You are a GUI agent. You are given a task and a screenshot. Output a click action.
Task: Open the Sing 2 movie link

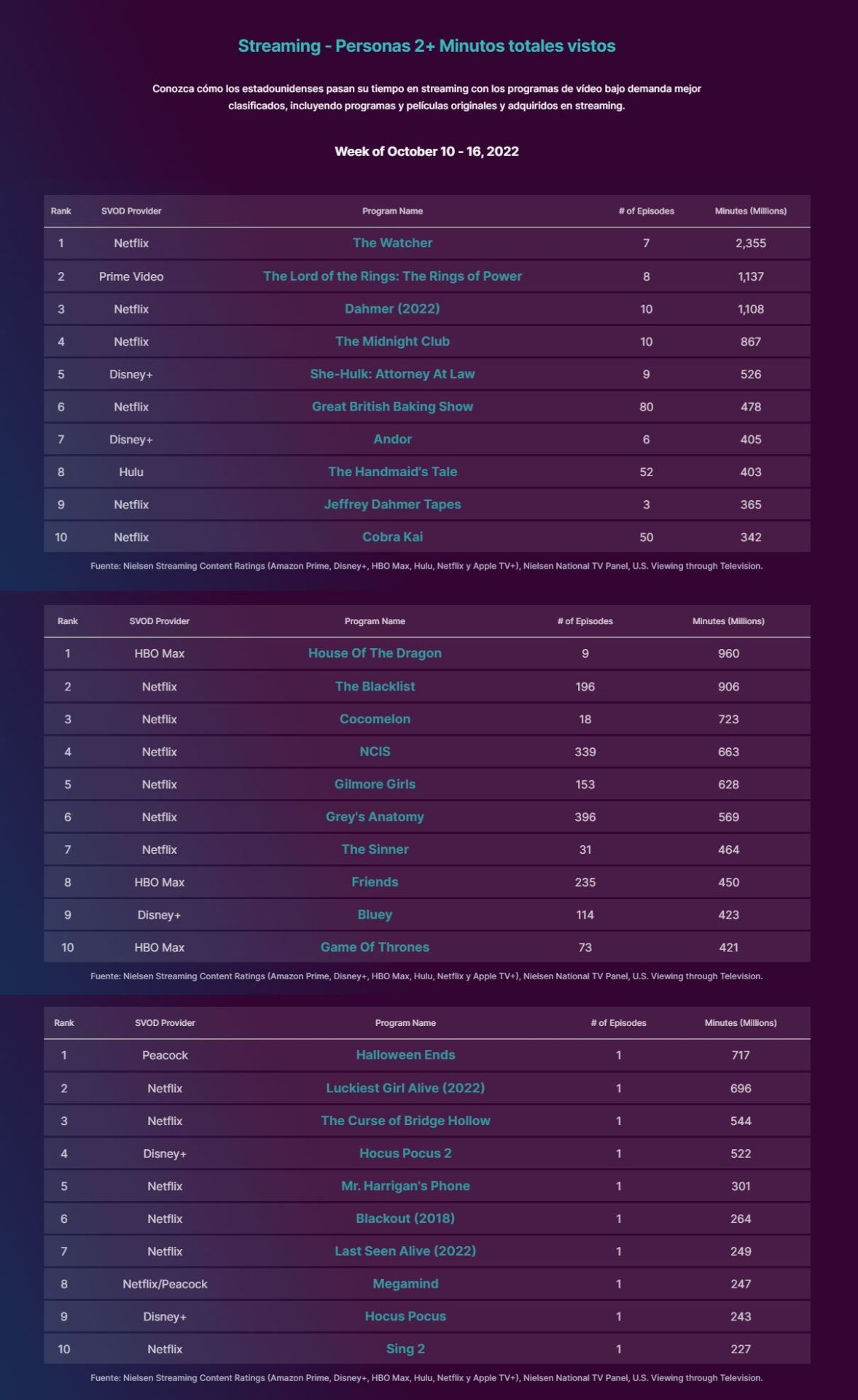405,1349
